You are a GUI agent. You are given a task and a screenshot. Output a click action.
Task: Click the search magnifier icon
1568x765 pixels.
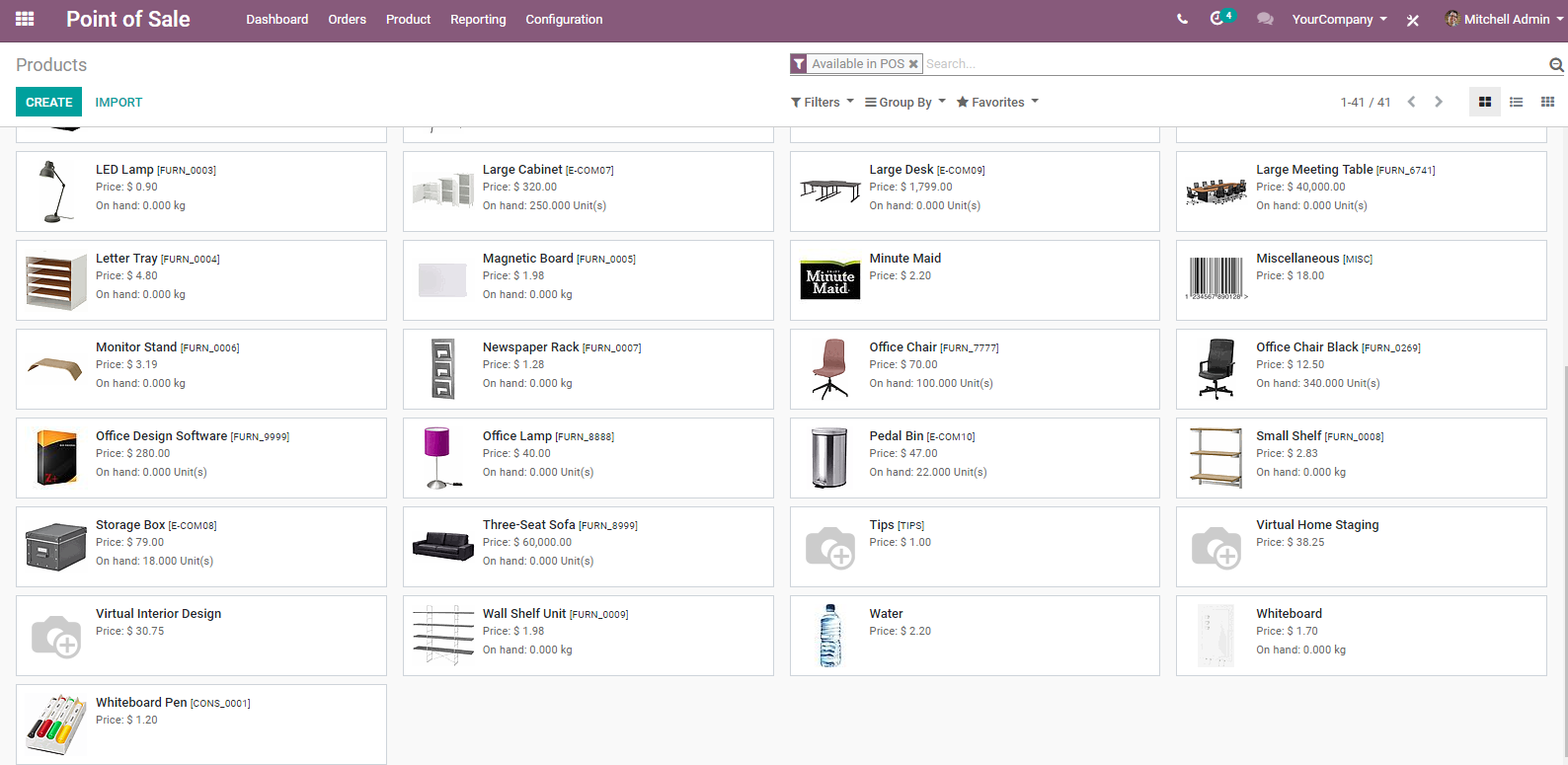tap(1556, 65)
